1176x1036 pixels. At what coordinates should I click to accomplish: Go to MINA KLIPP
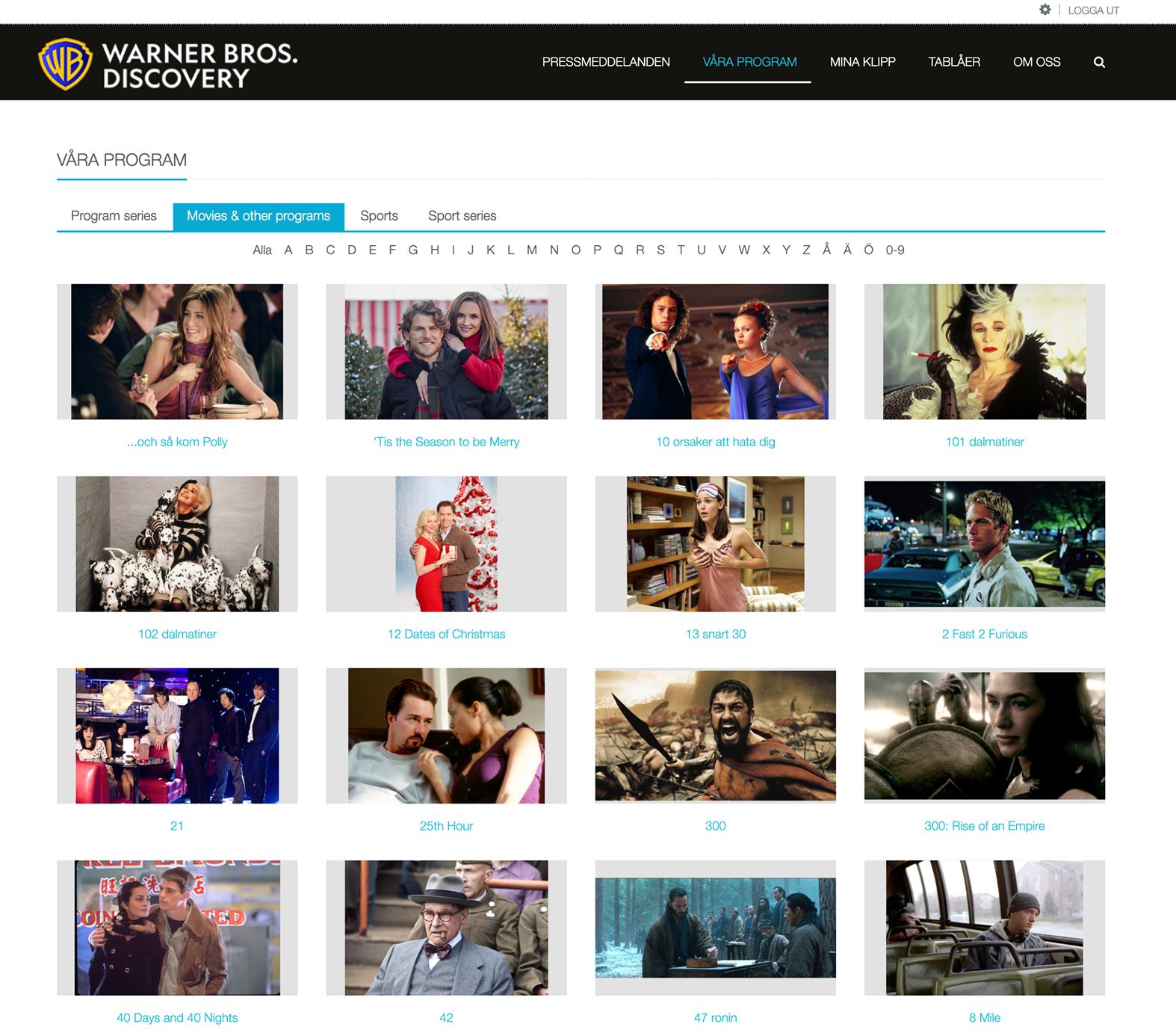pos(862,62)
